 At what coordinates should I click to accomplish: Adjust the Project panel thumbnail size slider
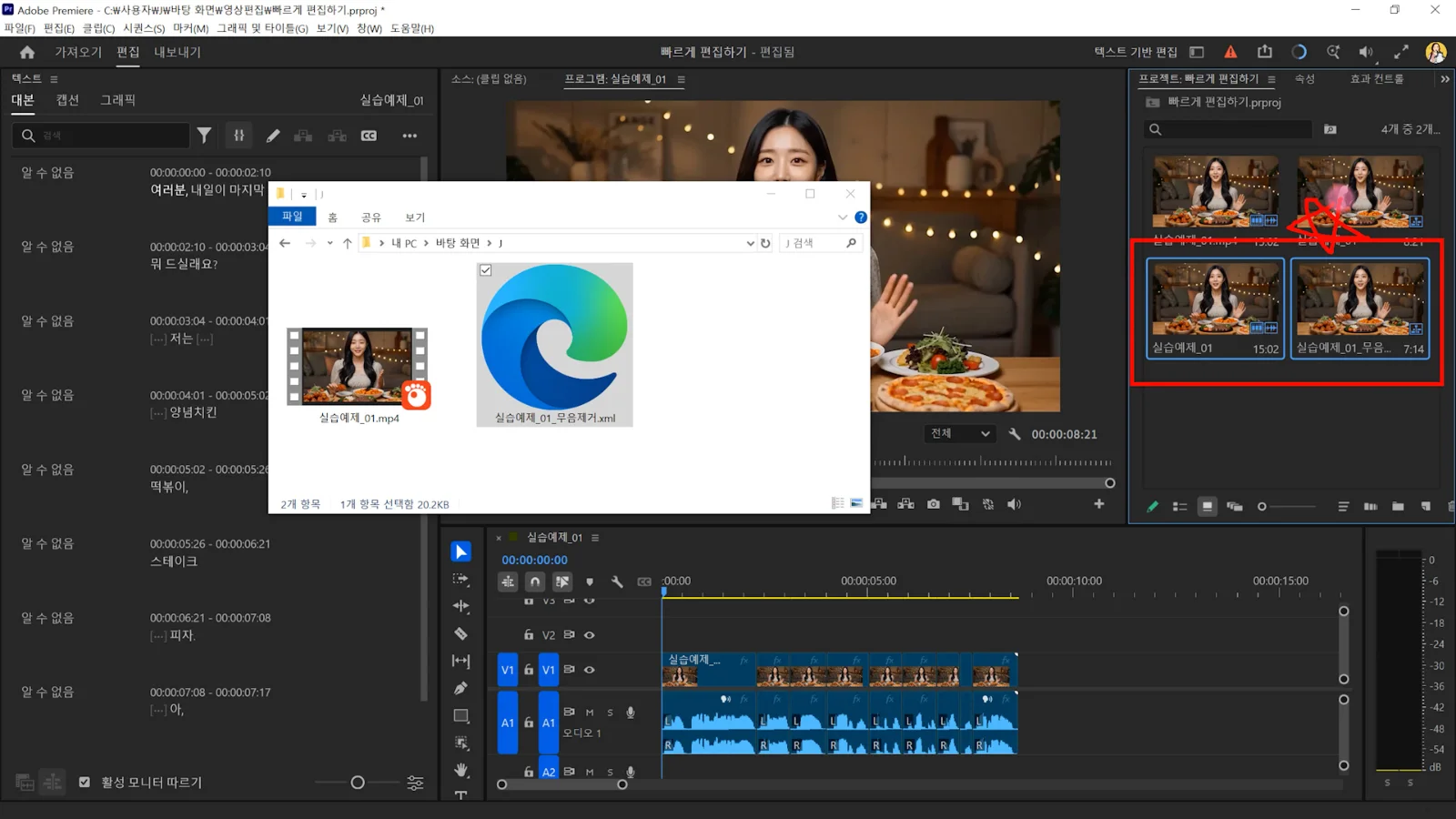point(1262,507)
